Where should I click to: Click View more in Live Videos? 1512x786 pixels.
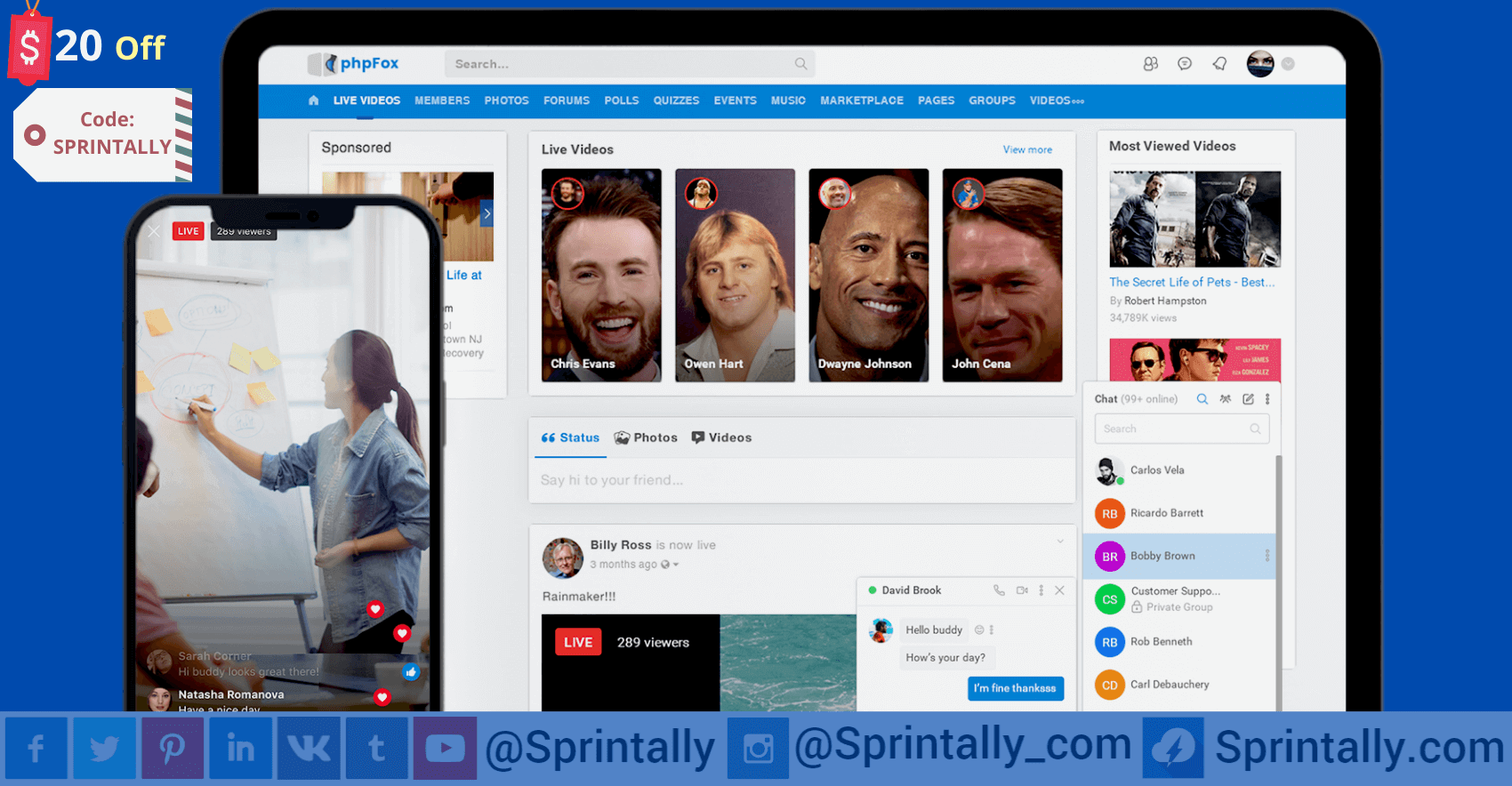click(1027, 149)
